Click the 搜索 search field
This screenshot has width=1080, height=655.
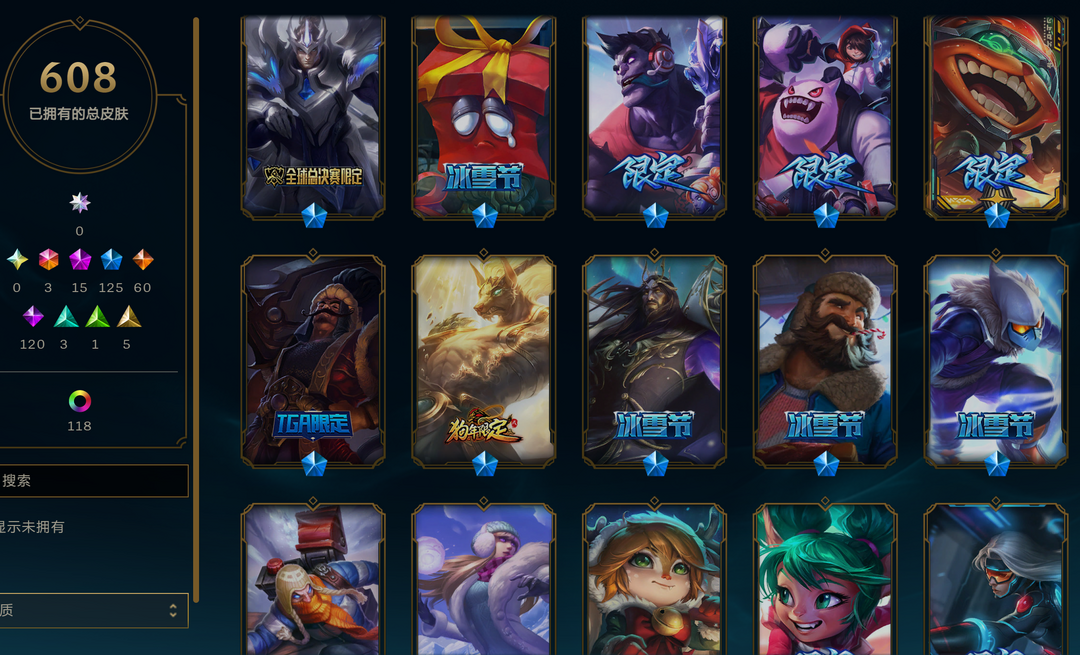[94, 481]
